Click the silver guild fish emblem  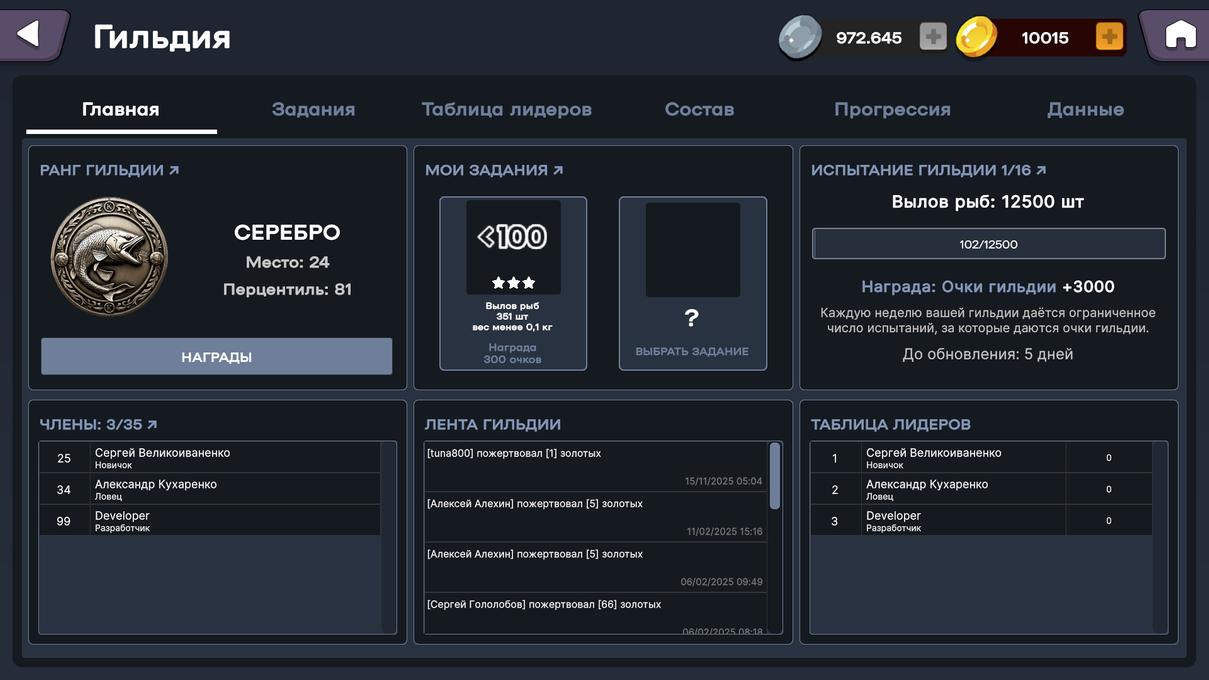(x=109, y=257)
